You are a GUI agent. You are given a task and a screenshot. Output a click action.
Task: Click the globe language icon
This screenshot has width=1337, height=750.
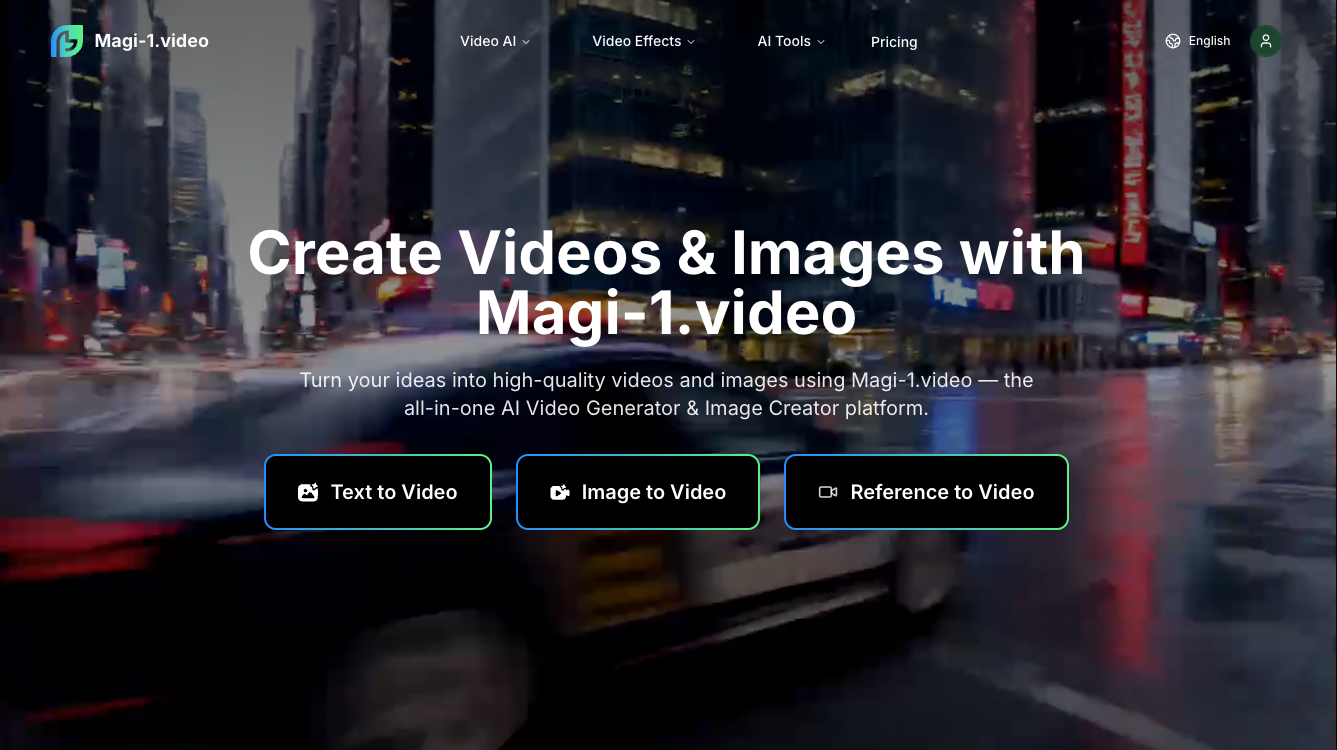(1173, 41)
